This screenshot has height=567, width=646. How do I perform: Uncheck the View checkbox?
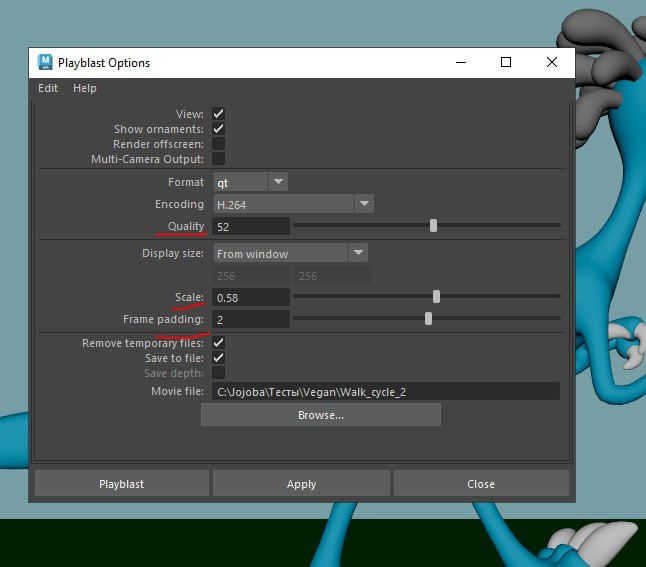(218, 114)
